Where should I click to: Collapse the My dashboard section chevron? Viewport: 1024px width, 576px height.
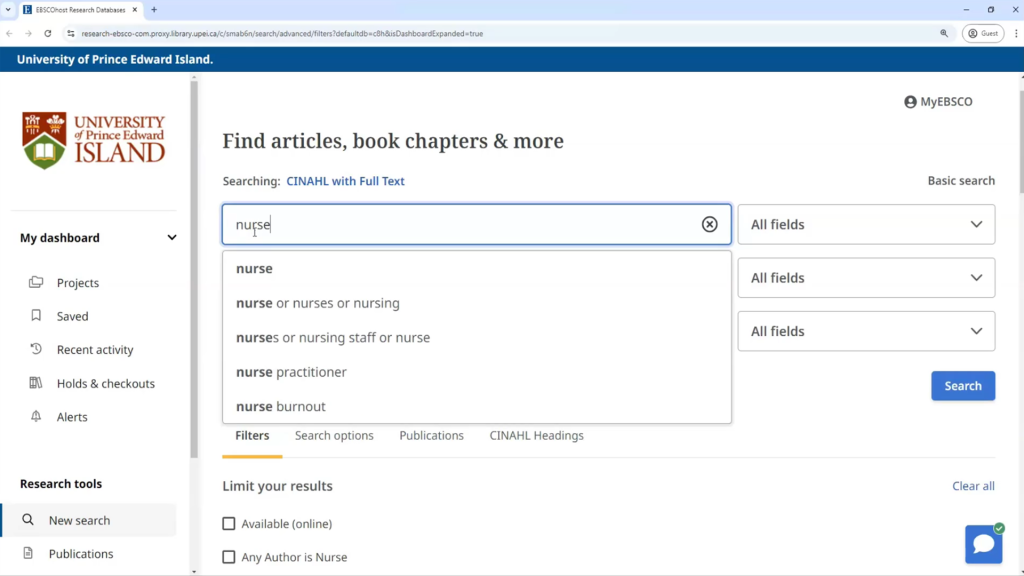pyautogui.click(x=172, y=238)
